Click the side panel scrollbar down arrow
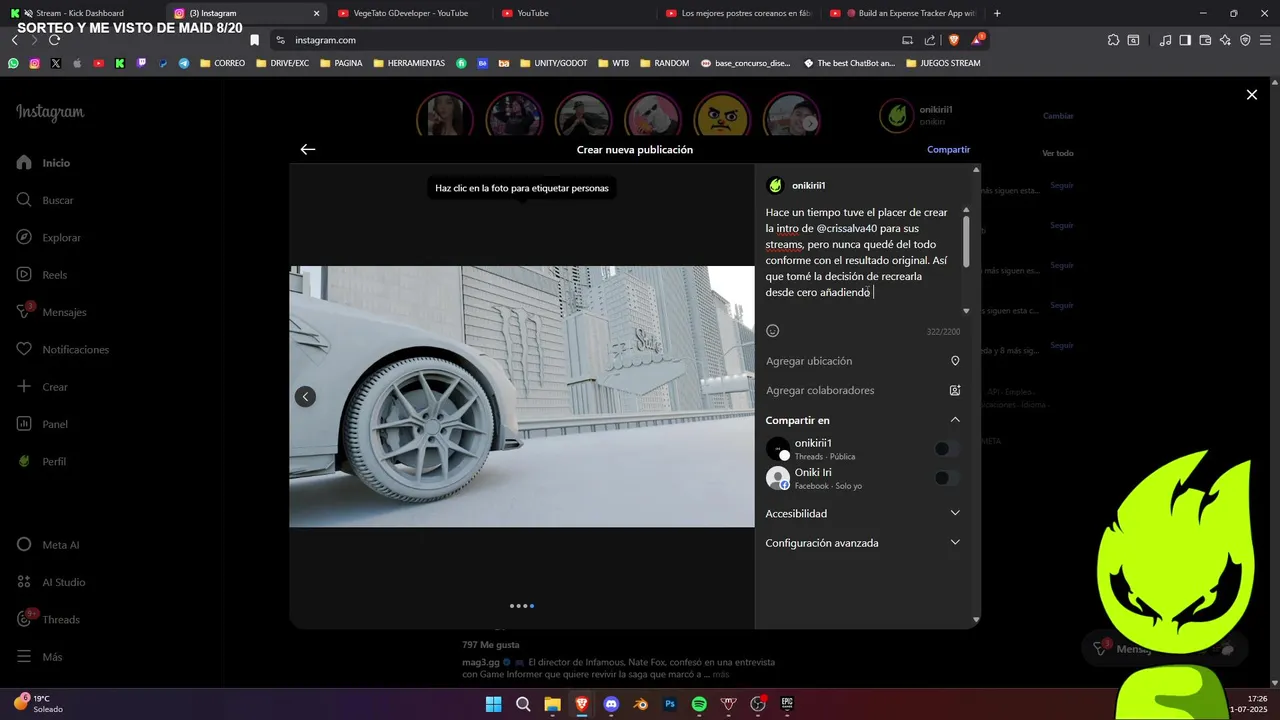The height and width of the screenshot is (720, 1280). click(x=976, y=621)
